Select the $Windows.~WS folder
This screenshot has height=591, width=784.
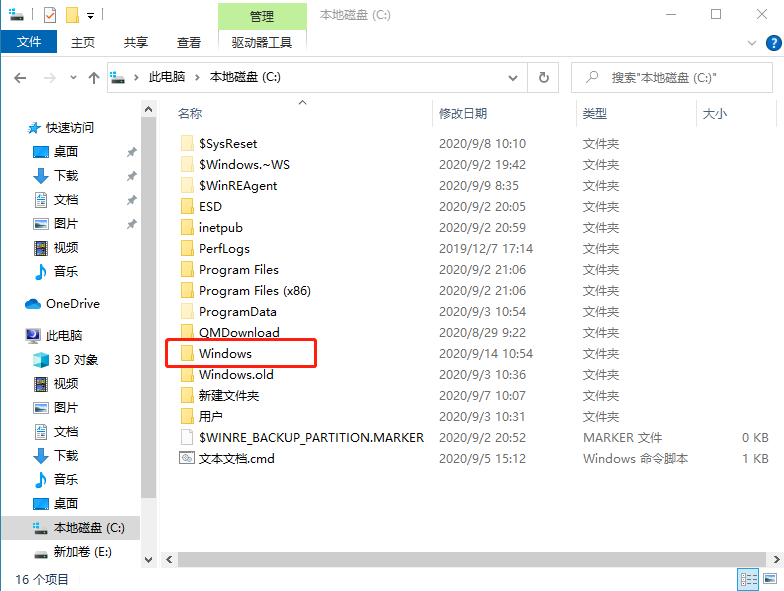pos(244,164)
